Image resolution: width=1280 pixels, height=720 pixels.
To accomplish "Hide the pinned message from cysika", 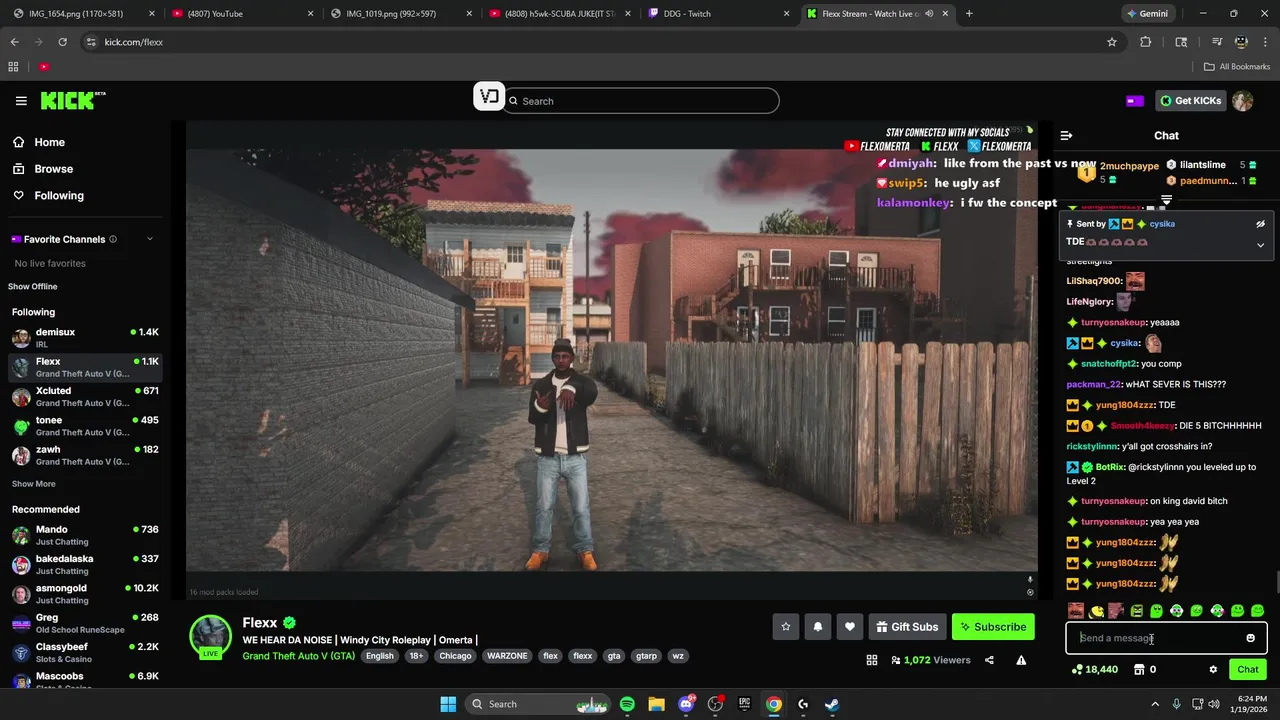I will [x=1260, y=224].
